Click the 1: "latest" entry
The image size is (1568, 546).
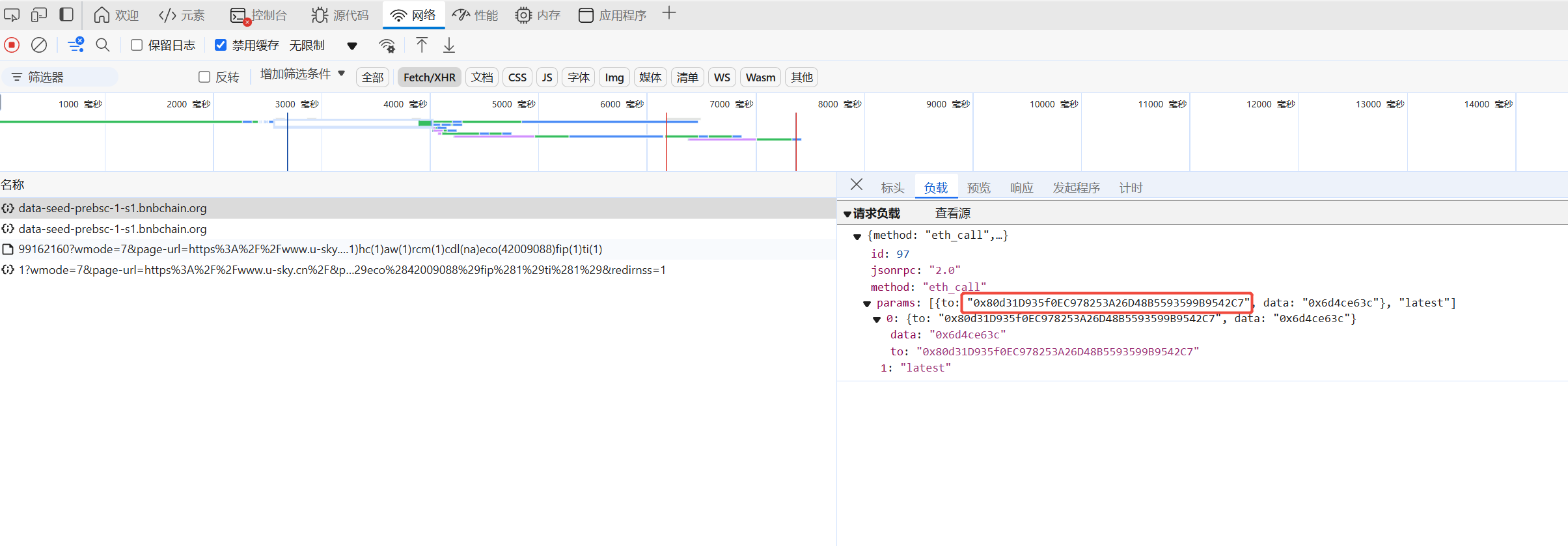point(916,368)
